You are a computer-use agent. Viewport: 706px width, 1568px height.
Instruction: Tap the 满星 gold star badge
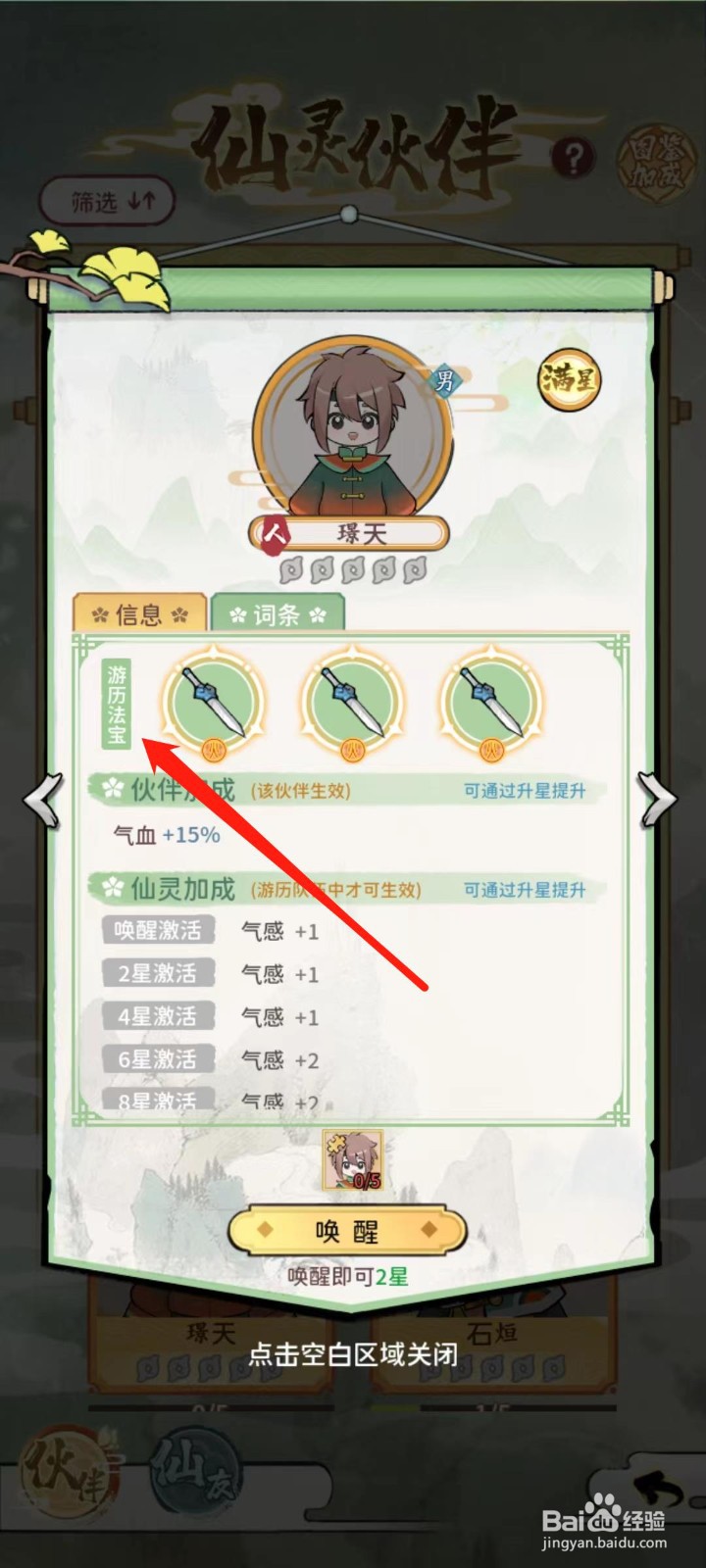pos(568,379)
